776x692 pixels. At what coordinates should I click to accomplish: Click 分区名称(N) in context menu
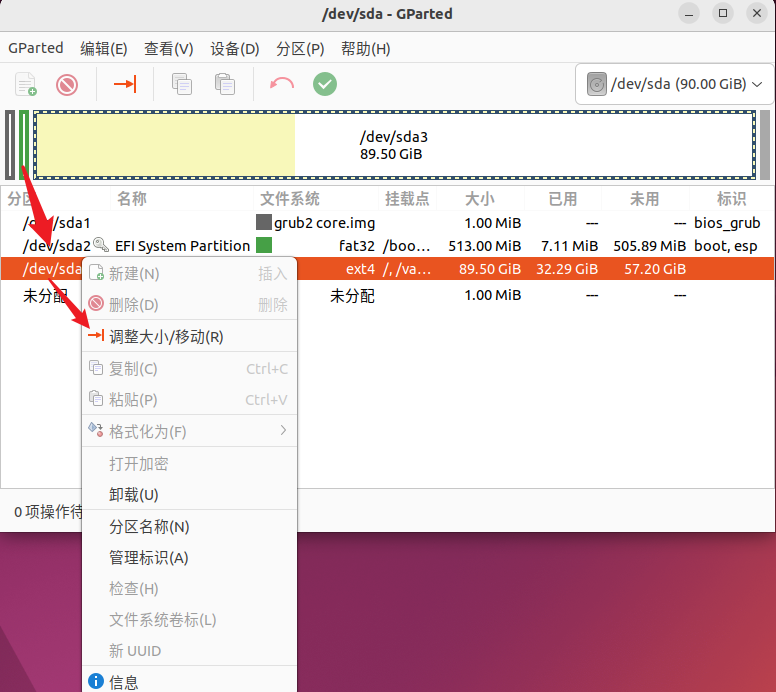click(149, 526)
